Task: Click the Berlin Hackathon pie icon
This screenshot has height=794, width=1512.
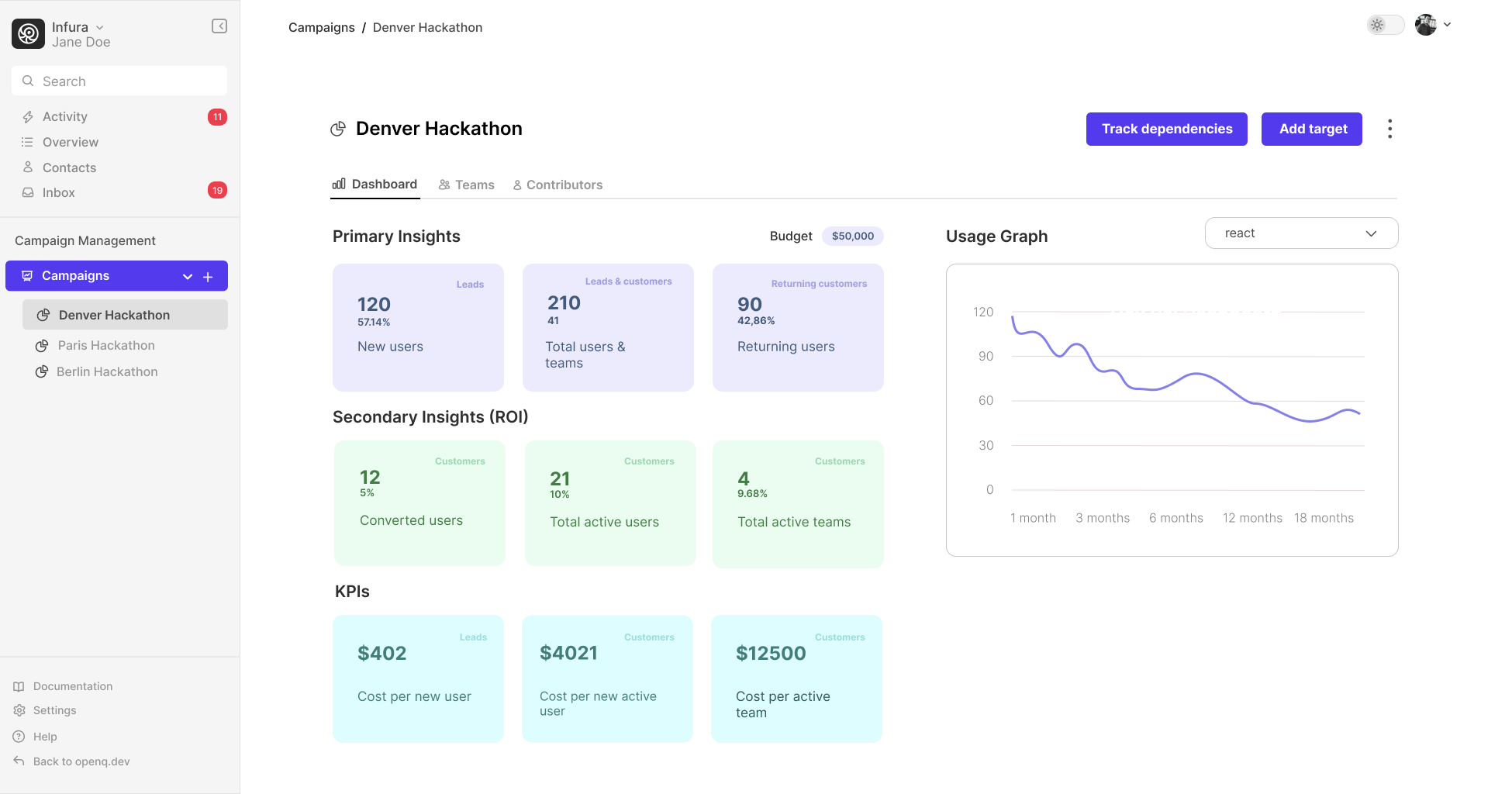Action: click(x=42, y=372)
